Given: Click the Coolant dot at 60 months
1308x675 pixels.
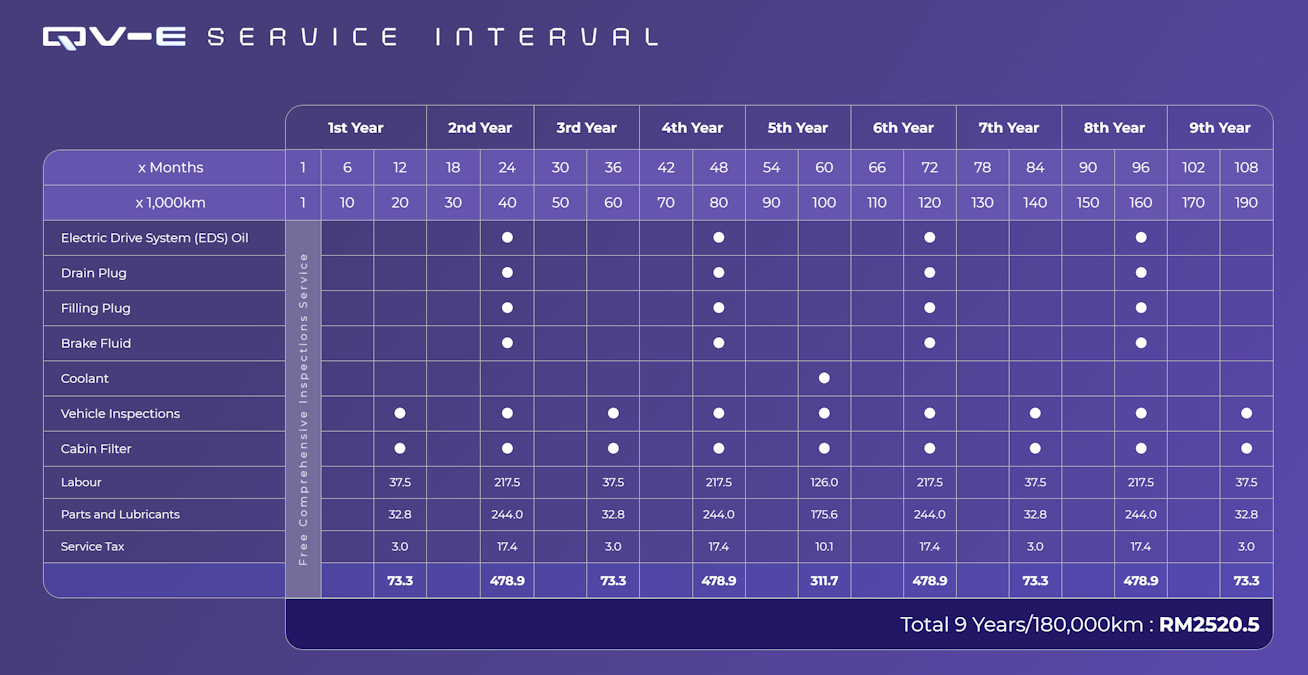Looking at the screenshot, I should (x=824, y=378).
